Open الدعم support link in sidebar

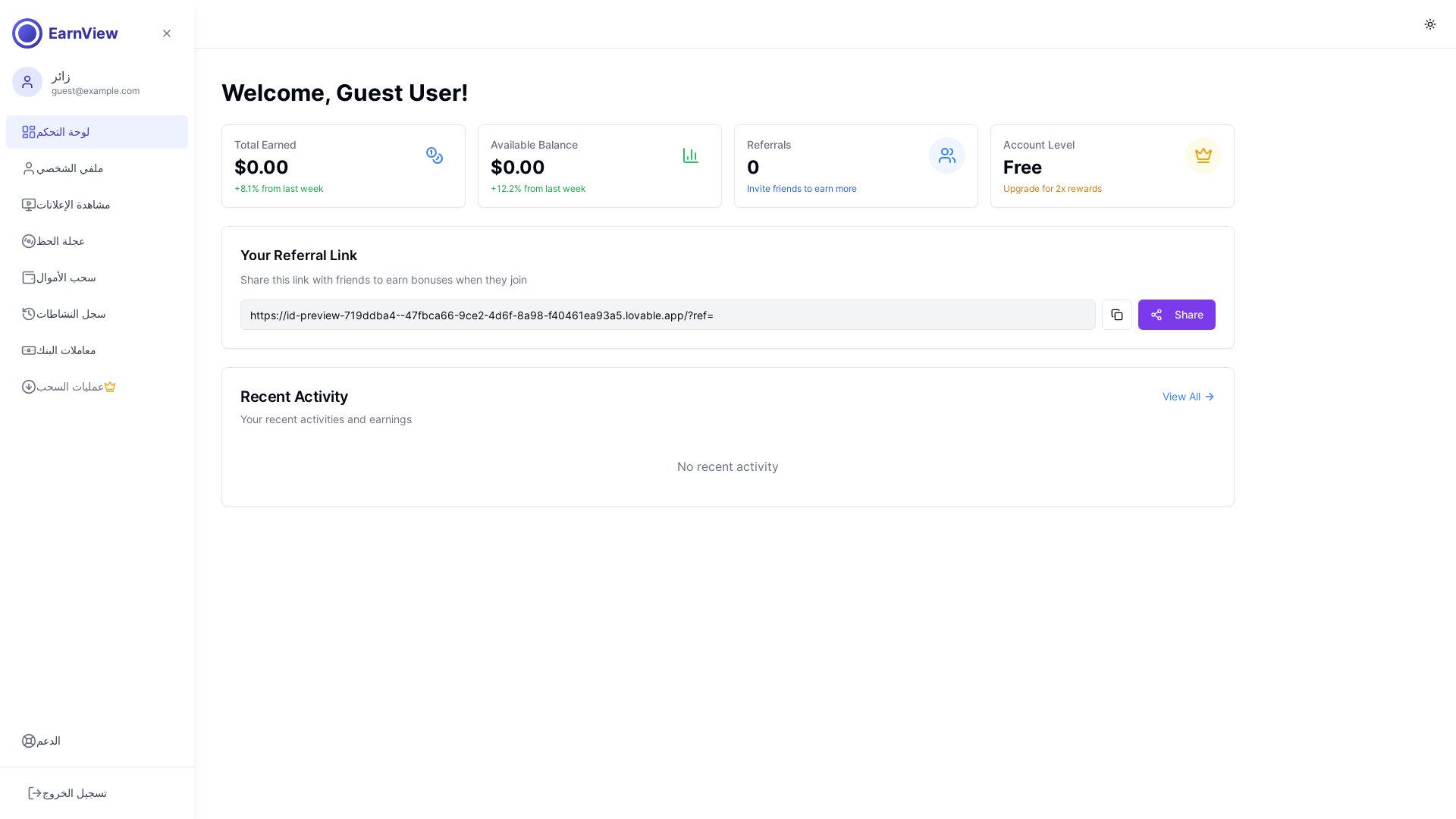pos(97,741)
